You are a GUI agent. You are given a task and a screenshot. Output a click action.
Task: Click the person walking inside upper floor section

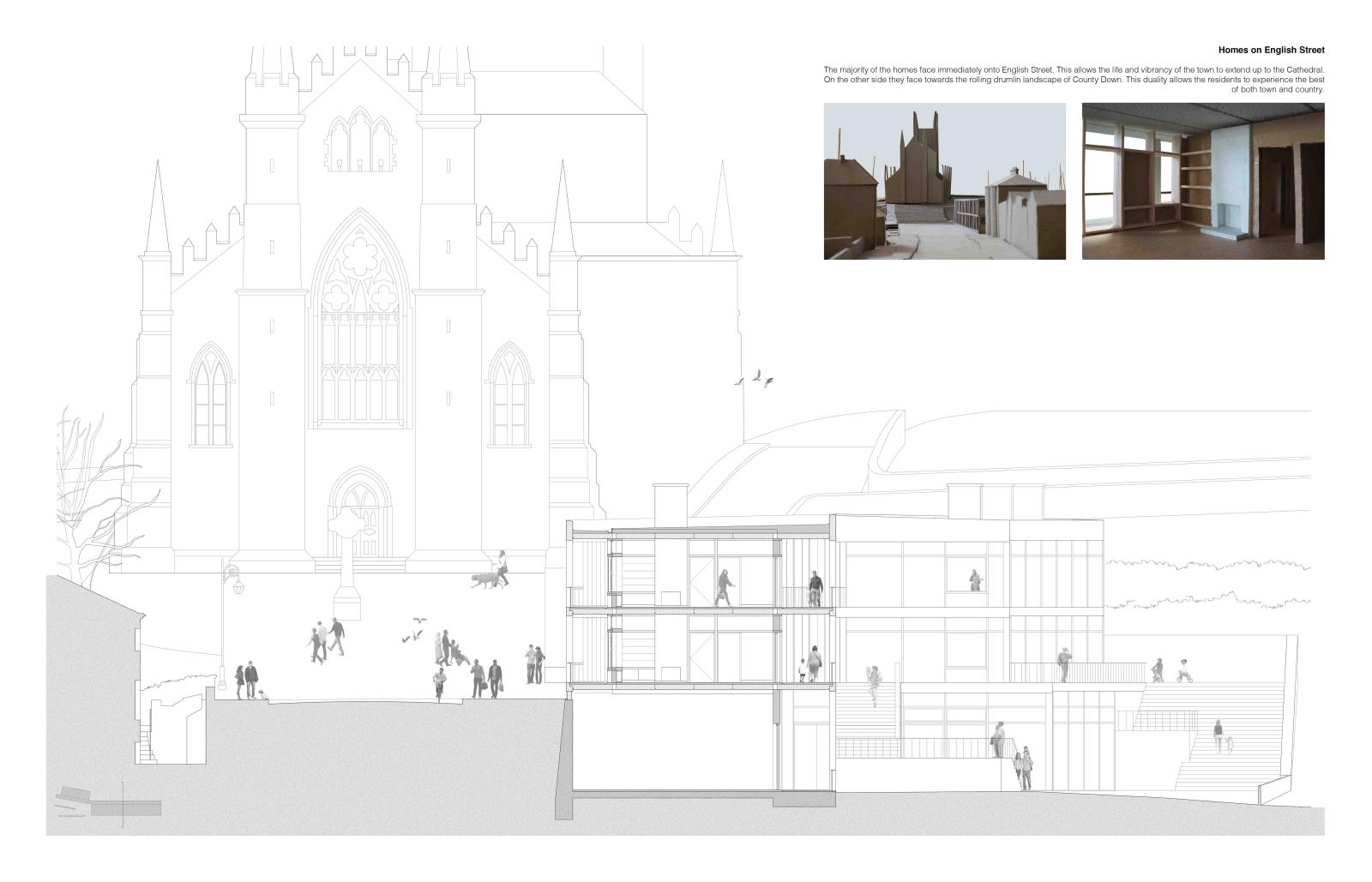(725, 588)
